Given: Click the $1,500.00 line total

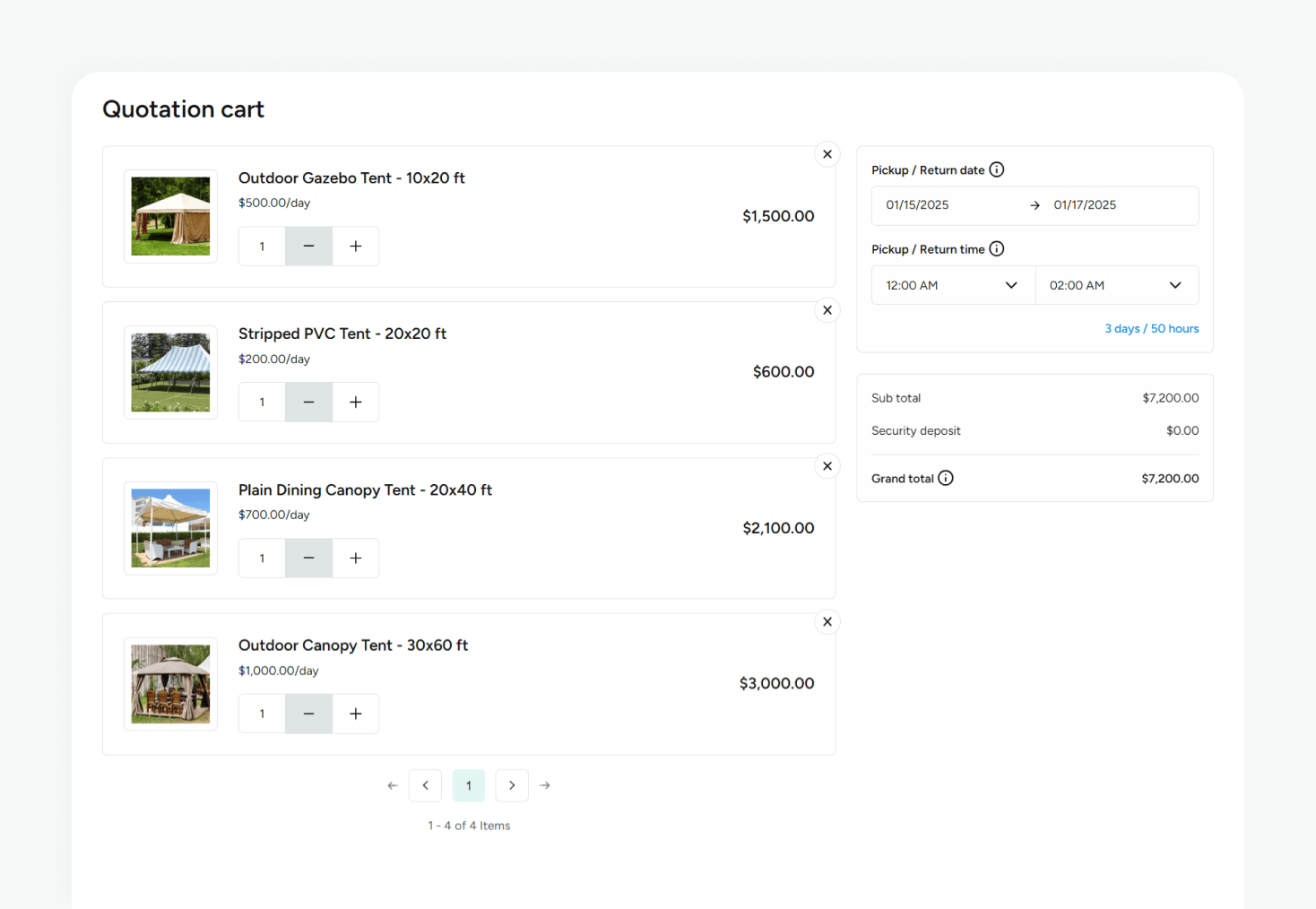Looking at the screenshot, I should click(778, 216).
